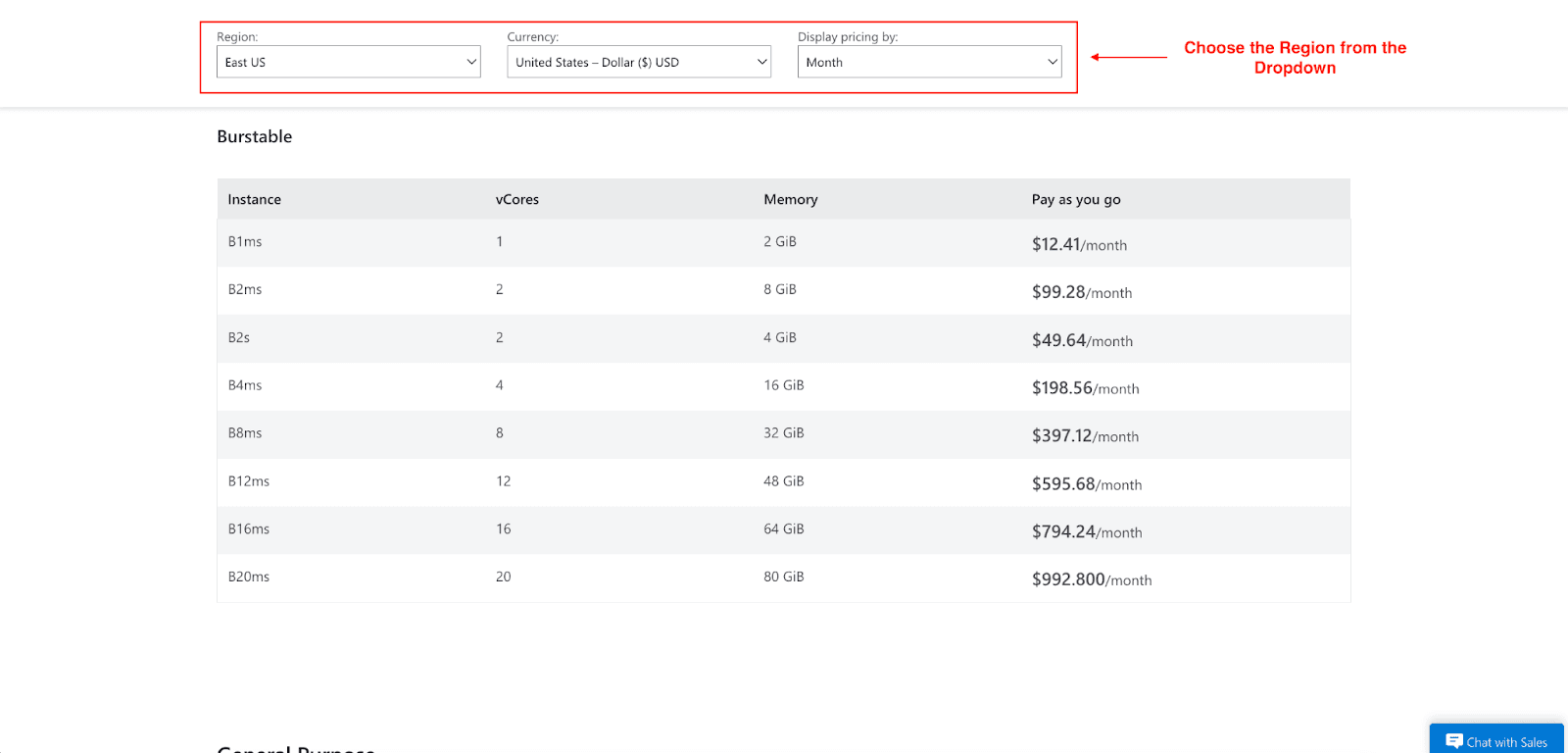Click the $198.56/month price
Screen dimensions: 1568x753
(1085, 388)
